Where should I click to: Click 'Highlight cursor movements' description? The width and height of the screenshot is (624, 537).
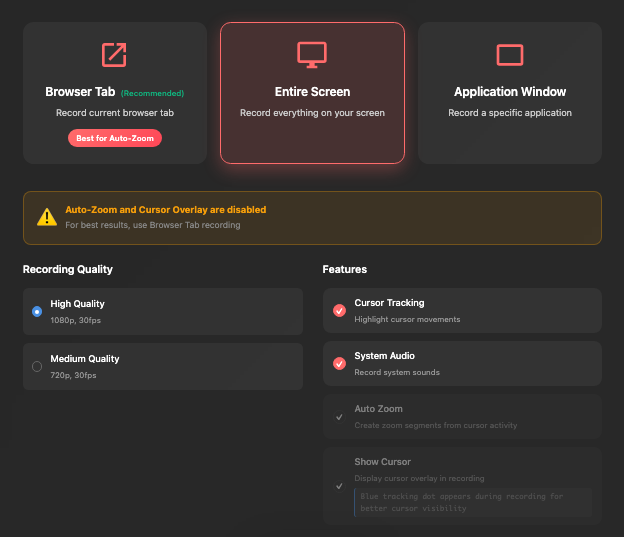pyautogui.click(x=407, y=319)
